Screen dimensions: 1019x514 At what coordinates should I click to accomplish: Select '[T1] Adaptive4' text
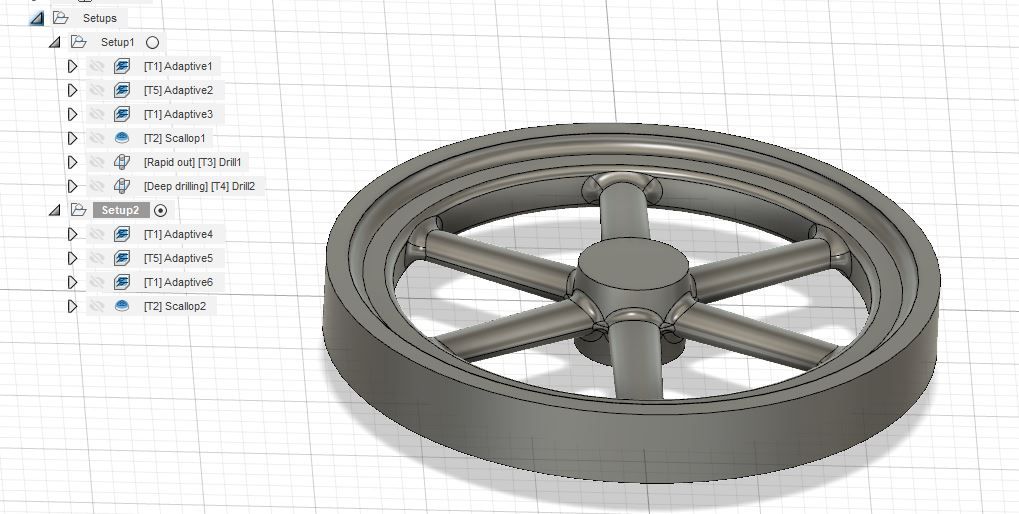point(178,234)
